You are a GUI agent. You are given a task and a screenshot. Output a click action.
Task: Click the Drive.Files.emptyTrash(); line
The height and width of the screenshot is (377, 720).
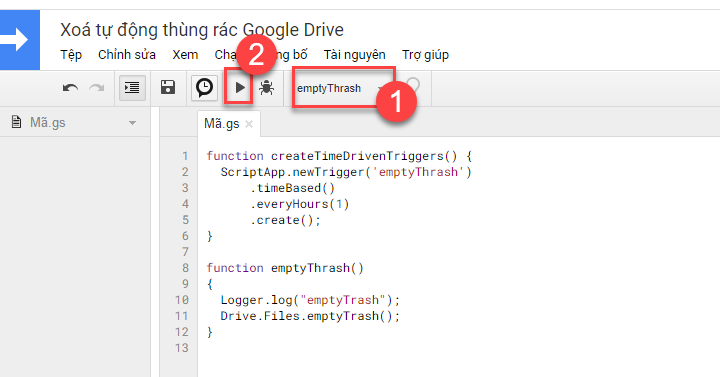coord(310,316)
